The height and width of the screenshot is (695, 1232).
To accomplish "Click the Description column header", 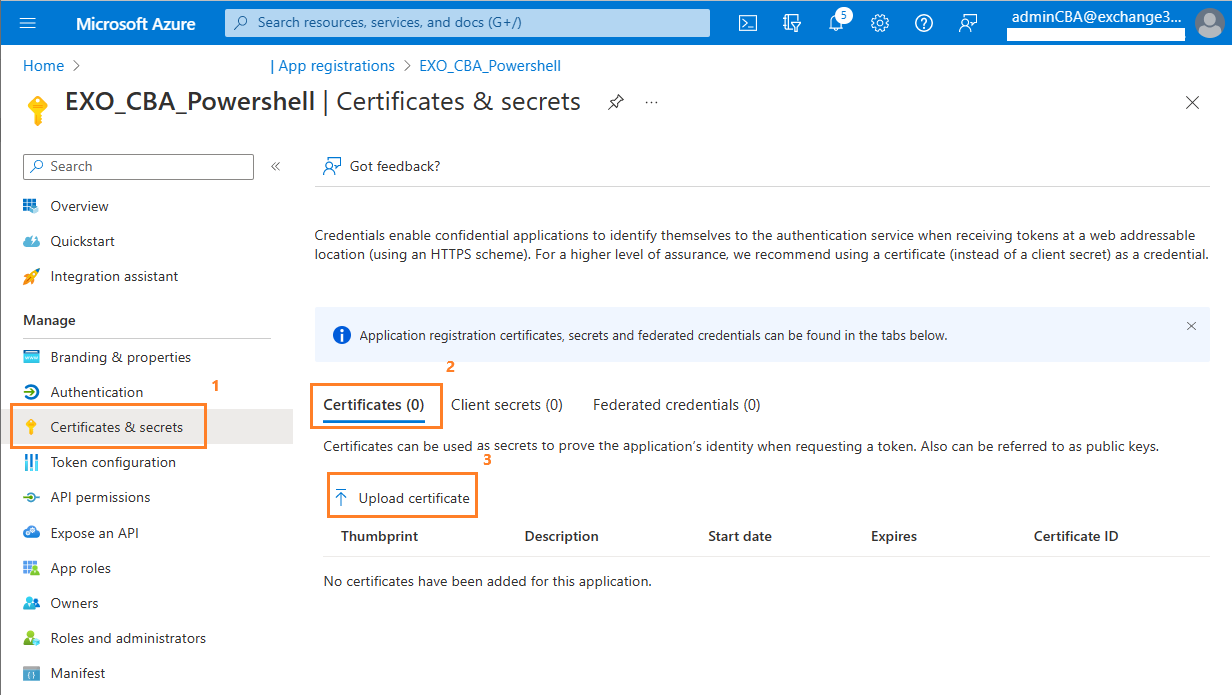I will 562,536.
